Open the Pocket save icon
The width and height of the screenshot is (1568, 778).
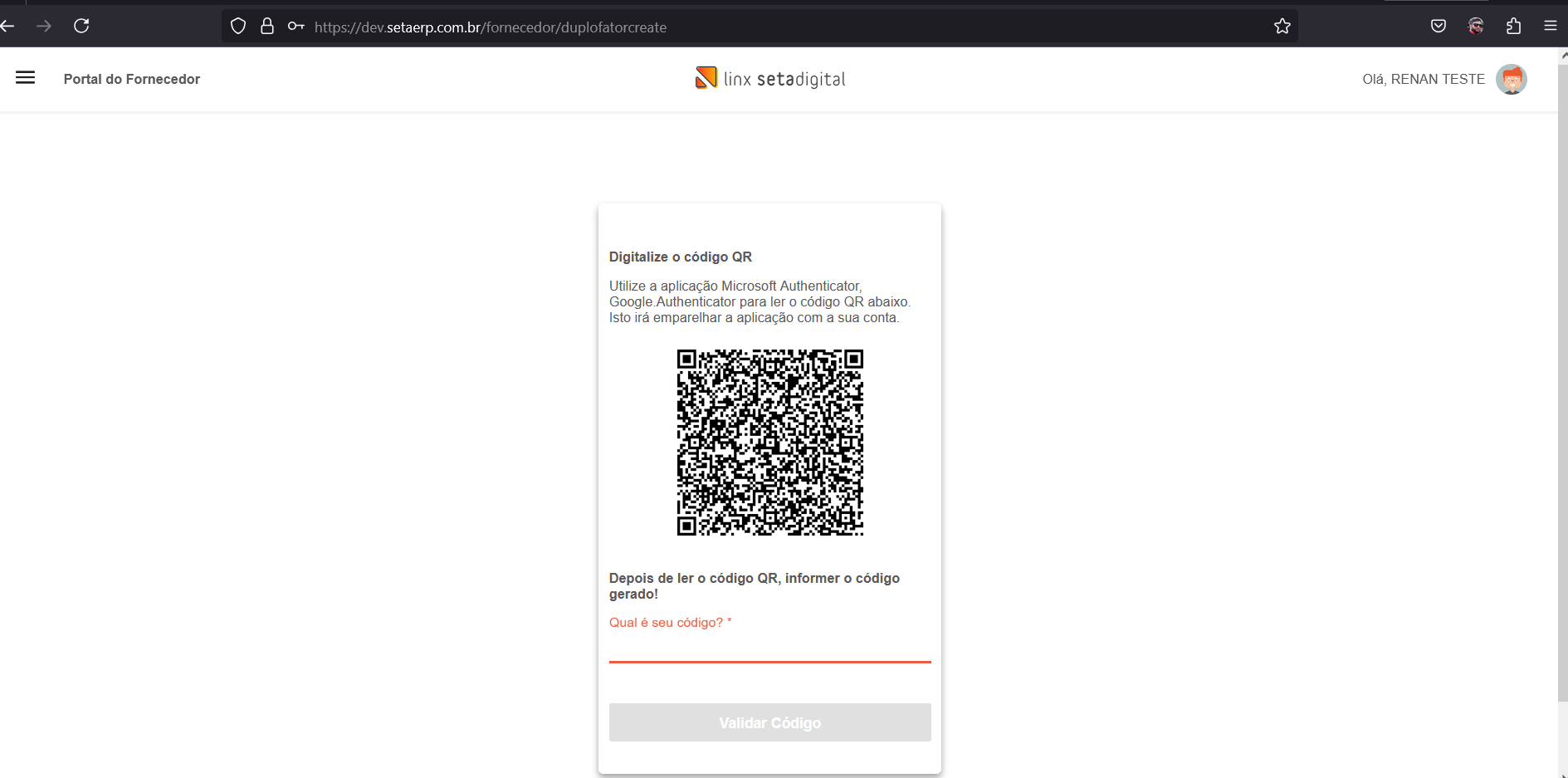(x=1439, y=27)
